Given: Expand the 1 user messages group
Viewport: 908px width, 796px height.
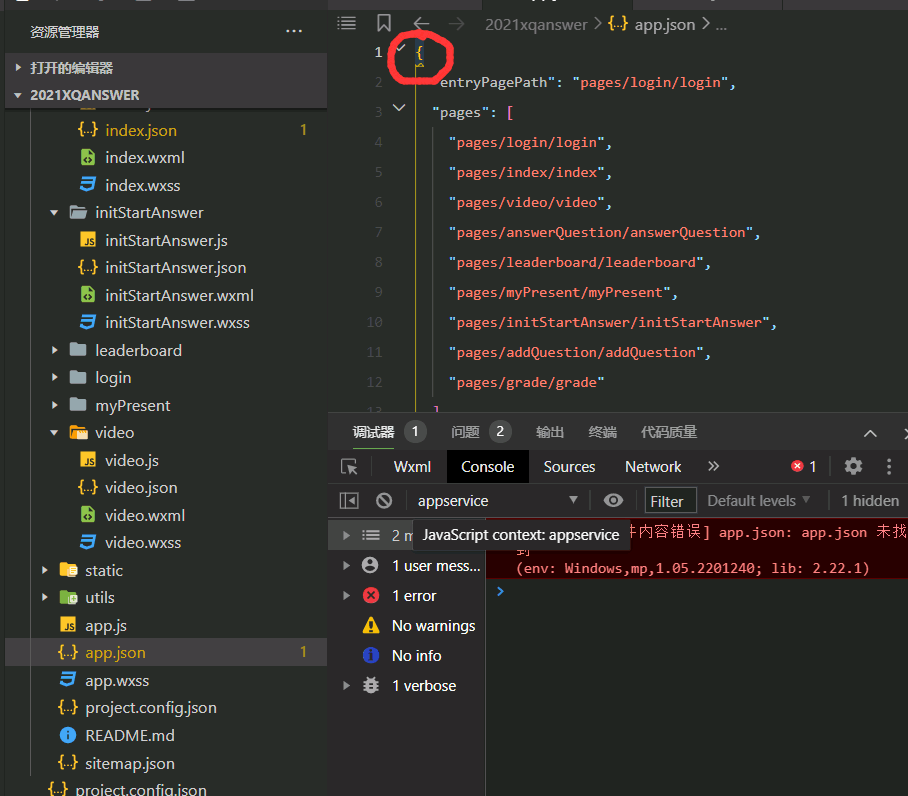Looking at the screenshot, I should [x=347, y=566].
